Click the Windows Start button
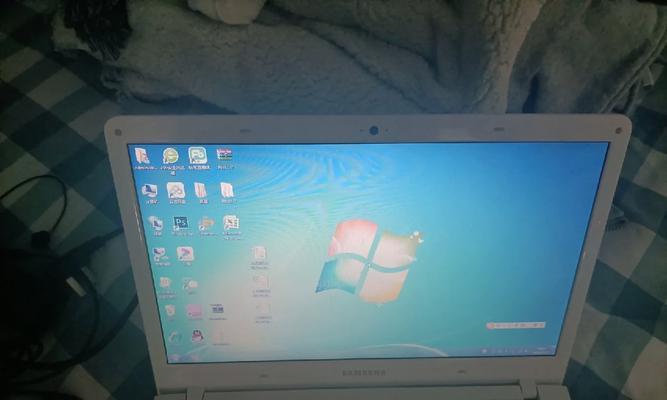 175,357
